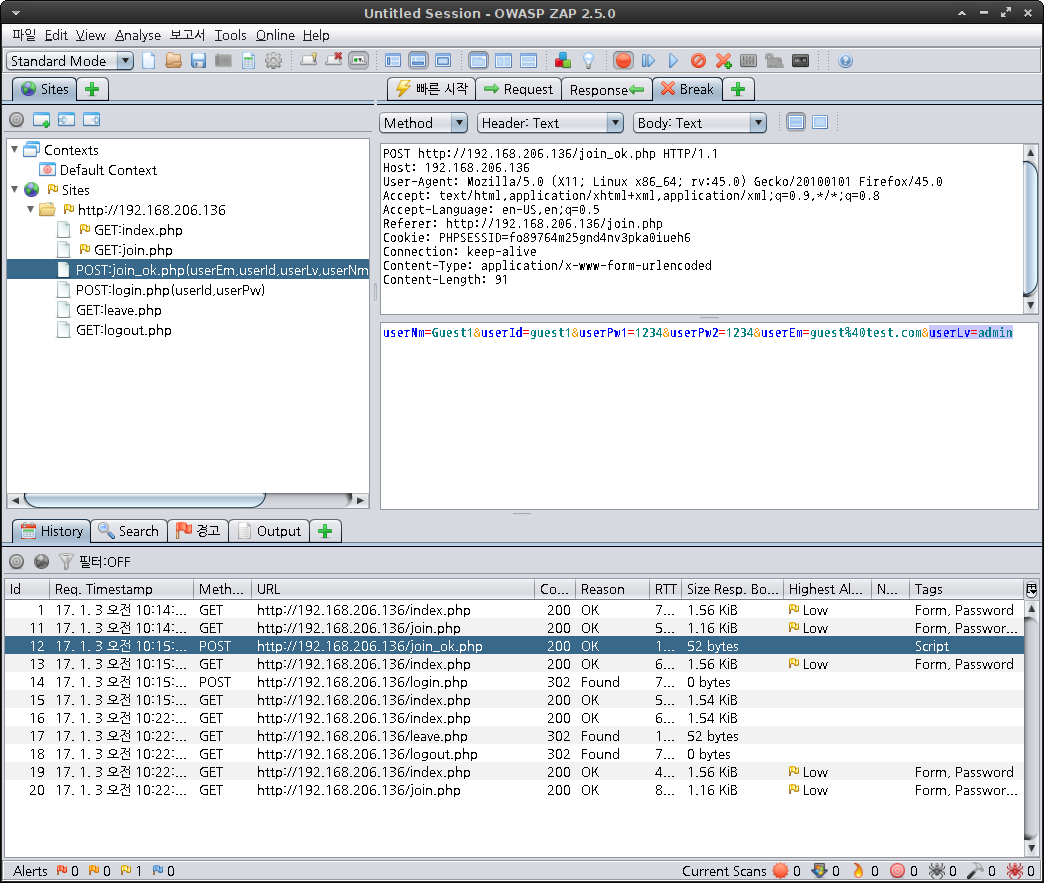The width and height of the screenshot is (1044, 883).
Task: Open the Options gear icon
Action: [x=273, y=61]
